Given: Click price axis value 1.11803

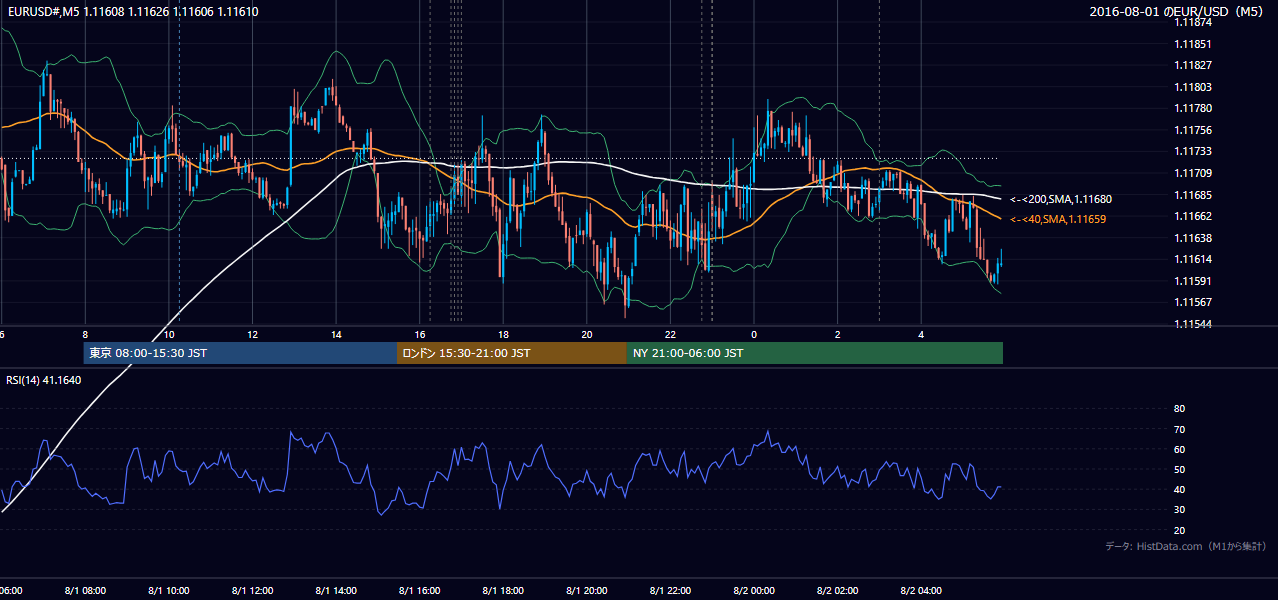Looking at the screenshot, I should point(1194,87).
